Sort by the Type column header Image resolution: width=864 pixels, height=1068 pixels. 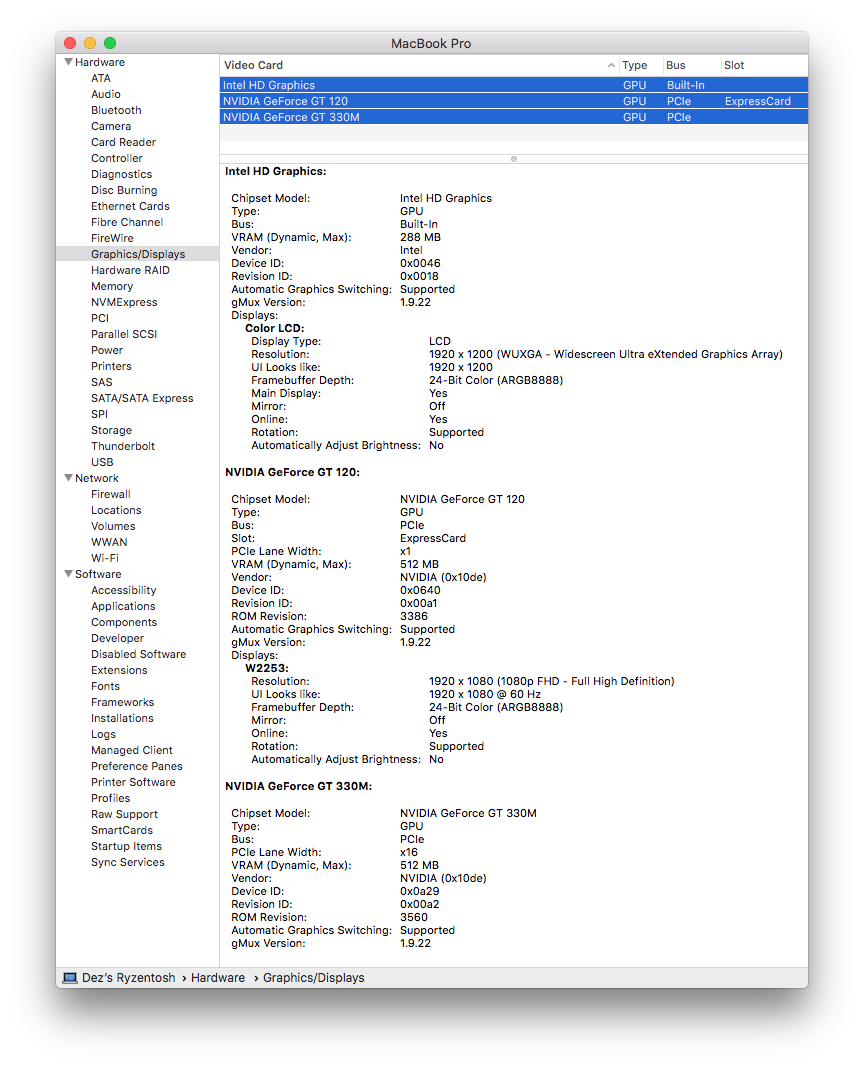click(634, 65)
